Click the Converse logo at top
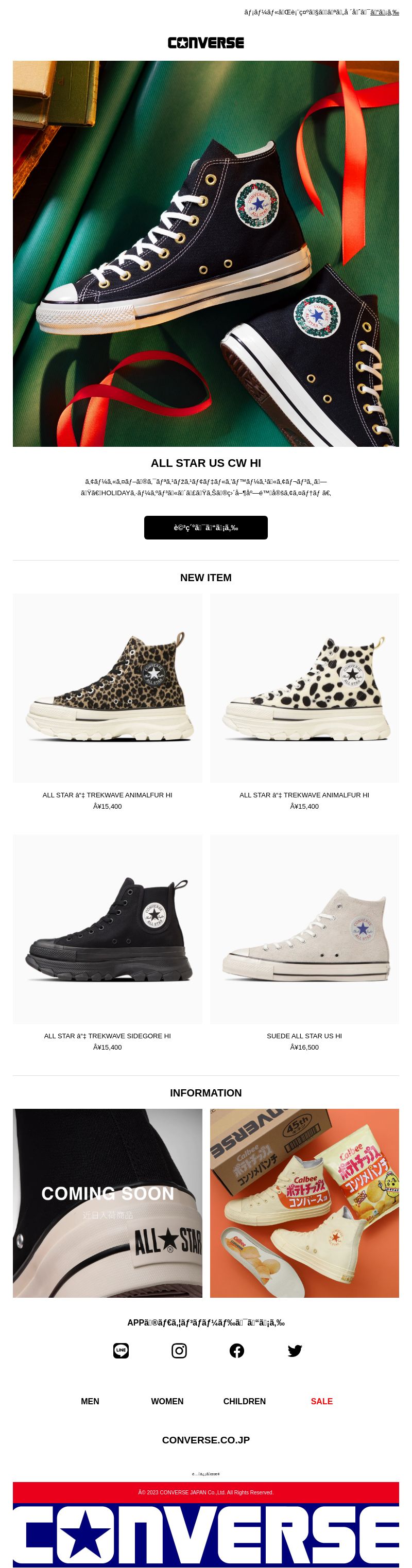Screen dimensions: 412x1568 point(205,43)
